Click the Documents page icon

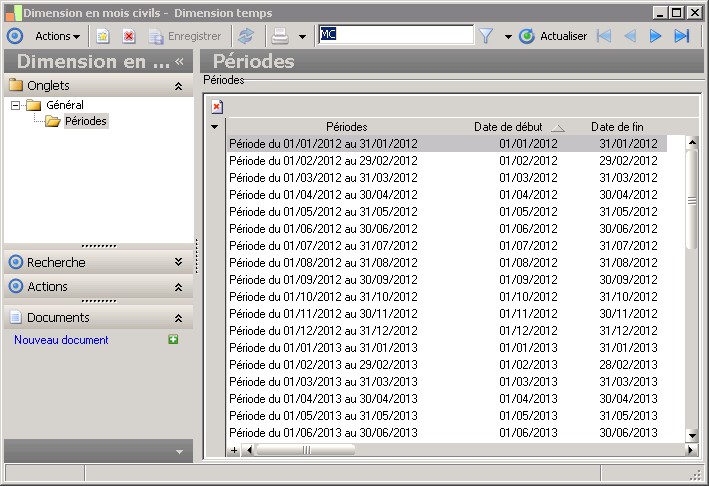point(16,317)
